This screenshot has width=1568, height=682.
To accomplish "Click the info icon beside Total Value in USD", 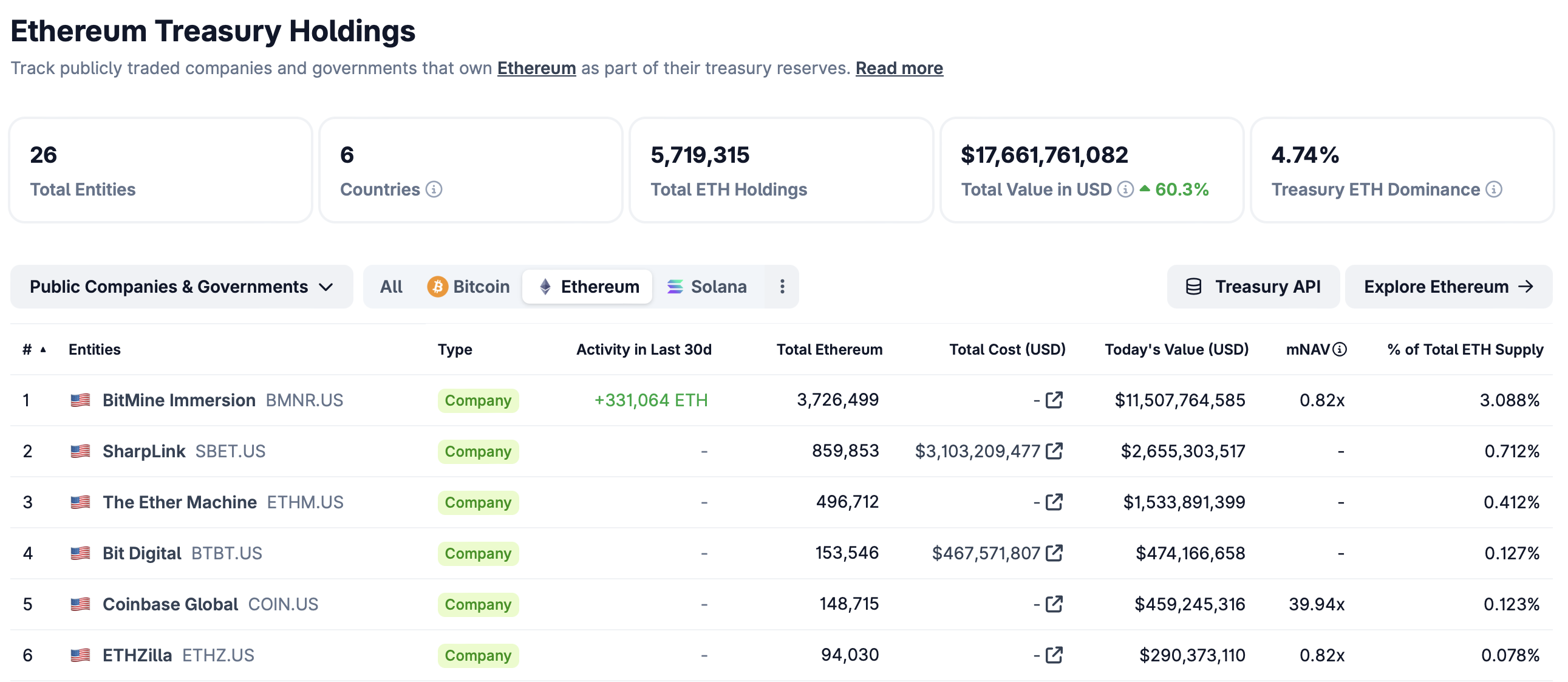I will (x=1125, y=189).
